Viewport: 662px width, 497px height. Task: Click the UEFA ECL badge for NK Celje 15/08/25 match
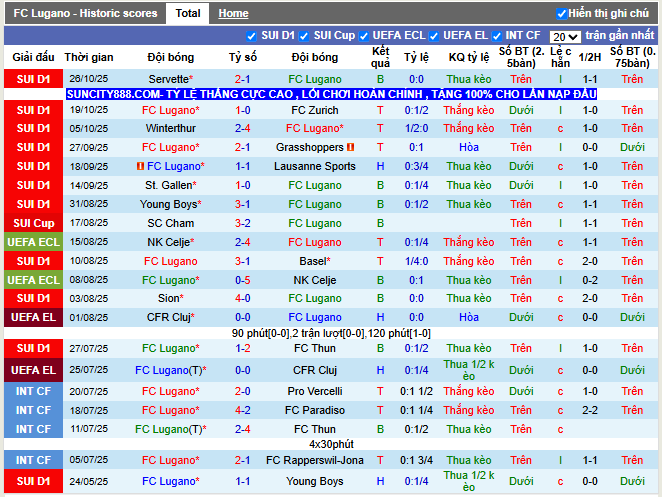pos(33,242)
